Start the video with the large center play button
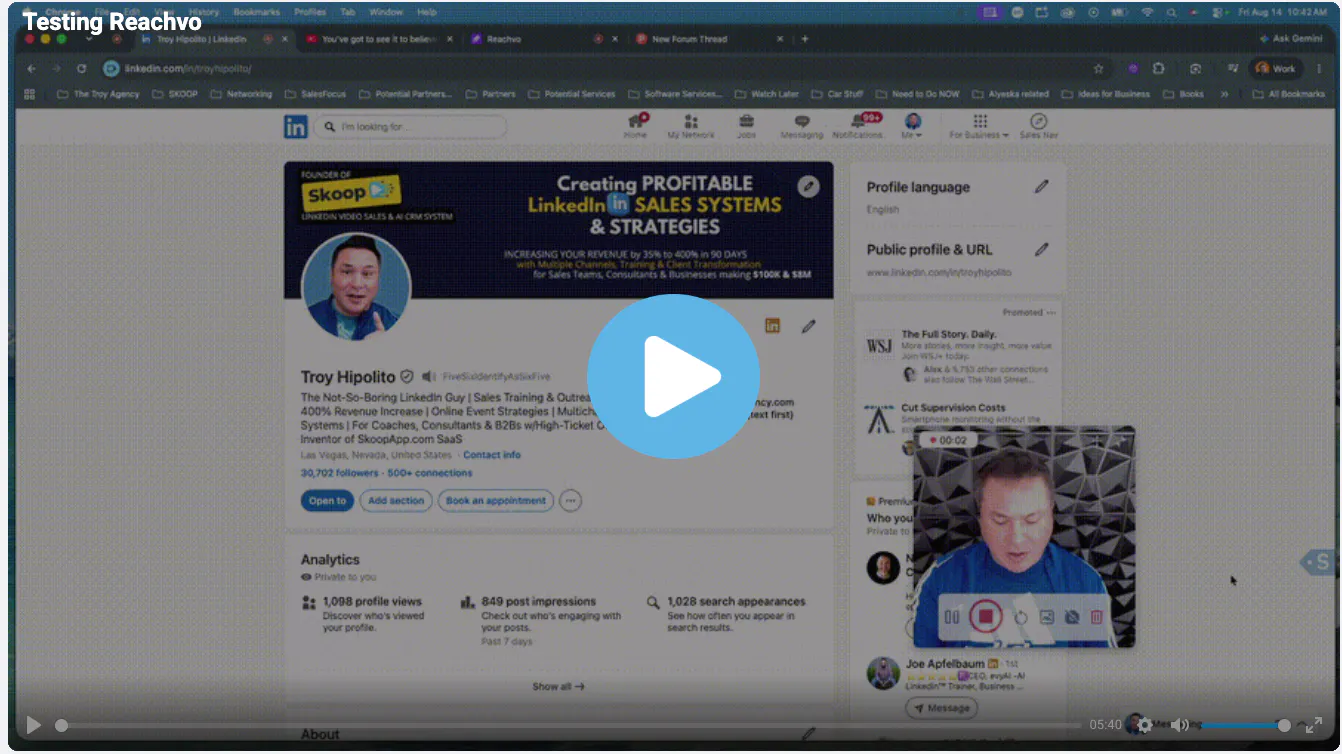Screen dimensions: 1342x754 (673, 377)
